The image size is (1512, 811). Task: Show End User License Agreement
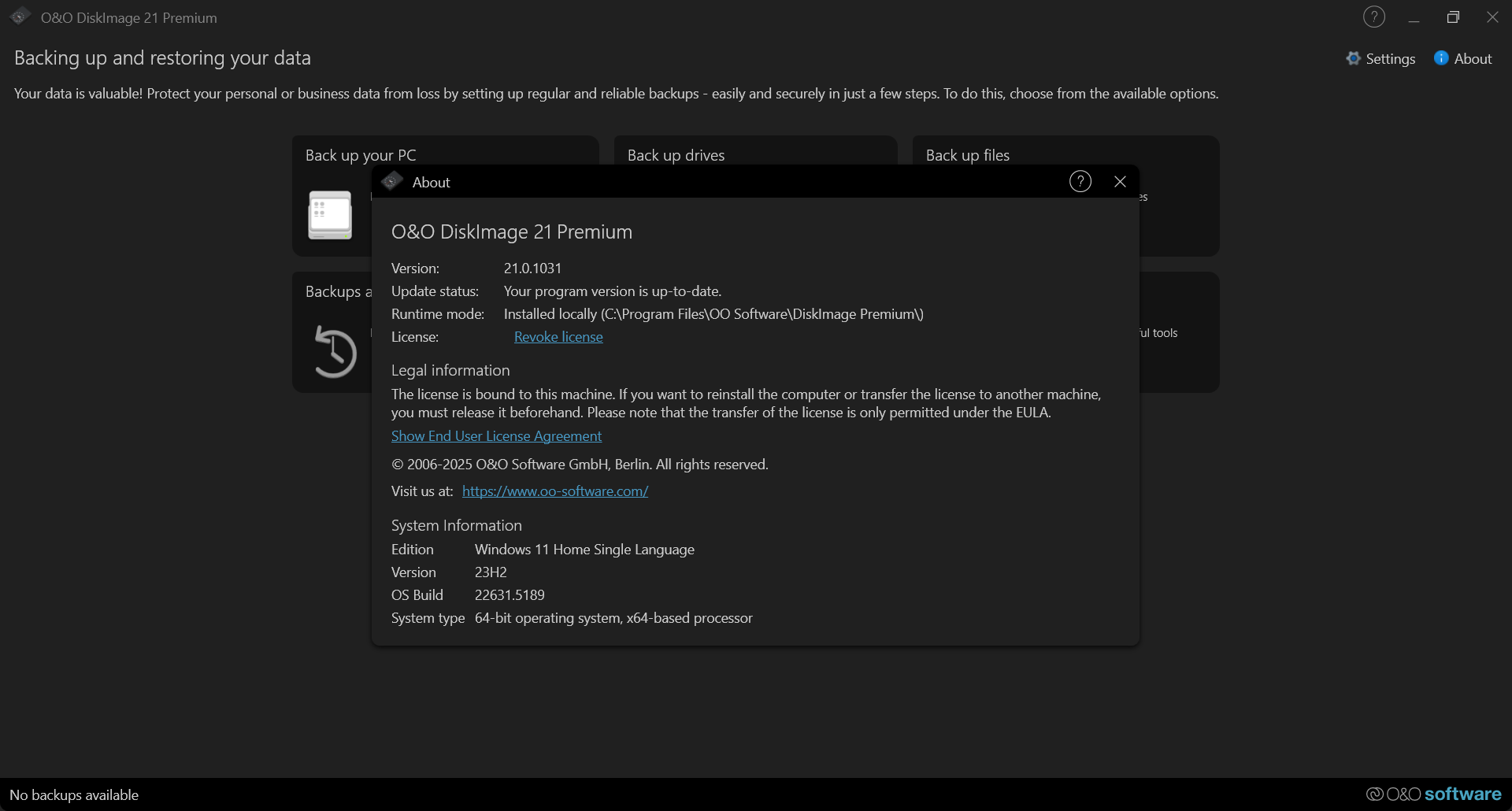tap(496, 435)
